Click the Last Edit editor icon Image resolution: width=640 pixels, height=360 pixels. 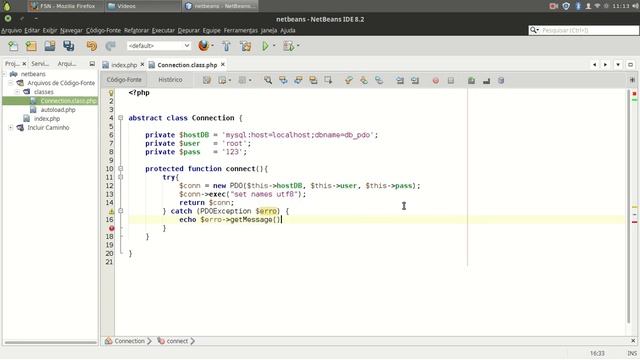pyautogui.click(x=207, y=80)
